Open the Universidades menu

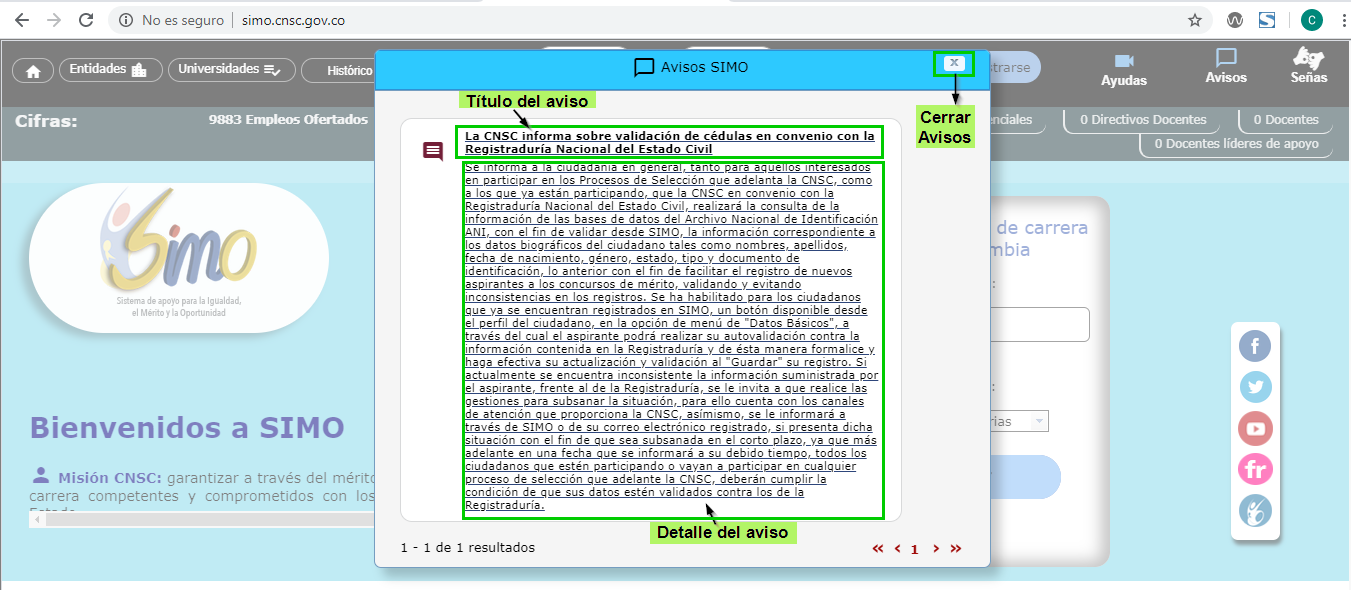coord(231,70)
